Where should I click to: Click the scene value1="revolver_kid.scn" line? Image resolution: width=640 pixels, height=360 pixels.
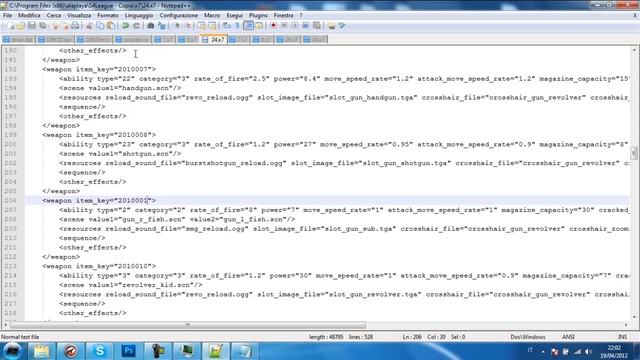pos(131,285)
